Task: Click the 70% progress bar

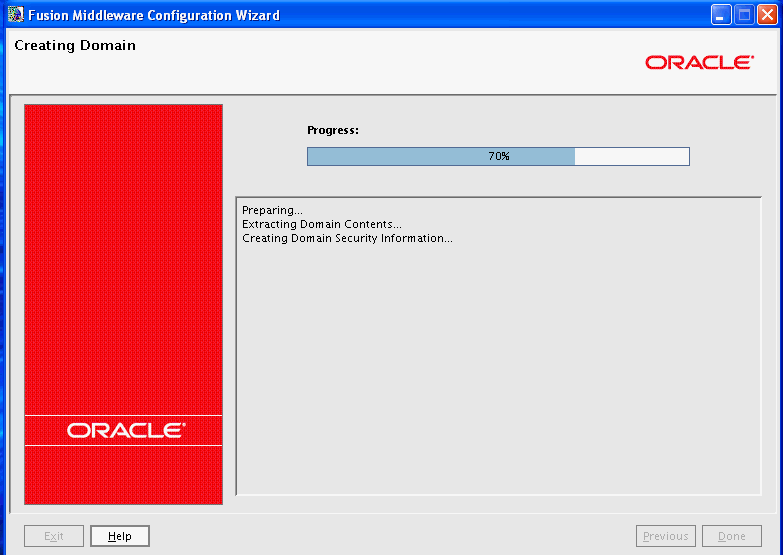Action: [x=498, y=156]
